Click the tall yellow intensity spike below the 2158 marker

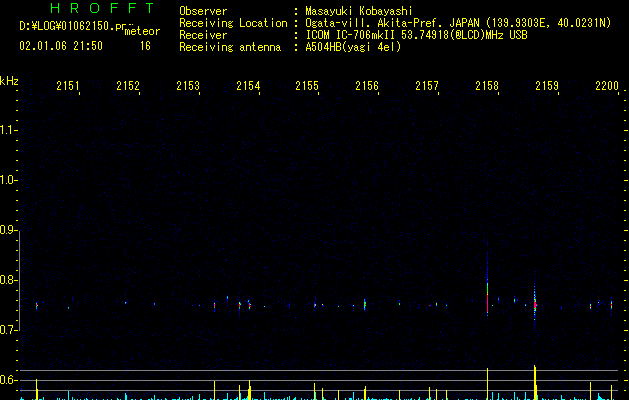(x=487, y=384)
